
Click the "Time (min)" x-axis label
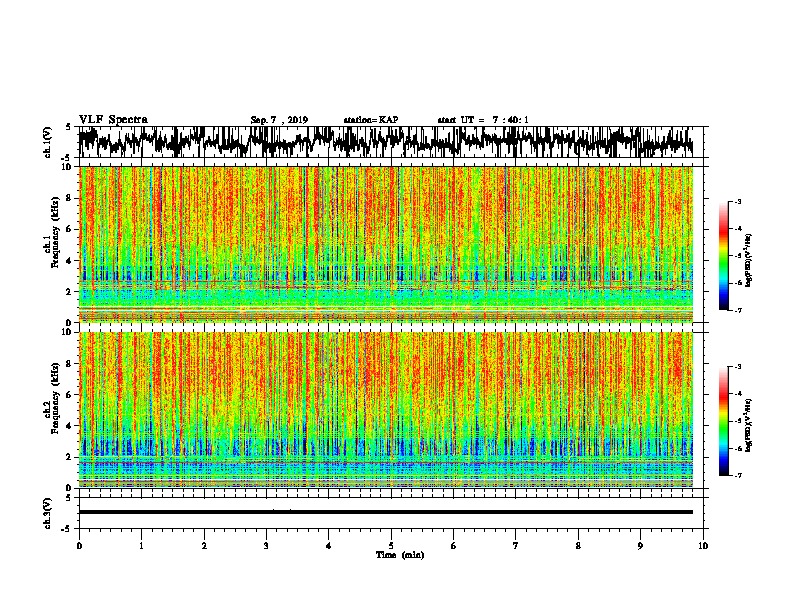coord(400,555)
